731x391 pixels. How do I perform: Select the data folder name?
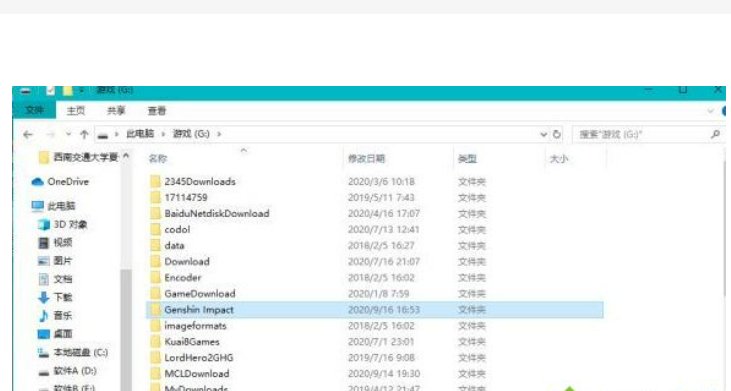point(174,246)
